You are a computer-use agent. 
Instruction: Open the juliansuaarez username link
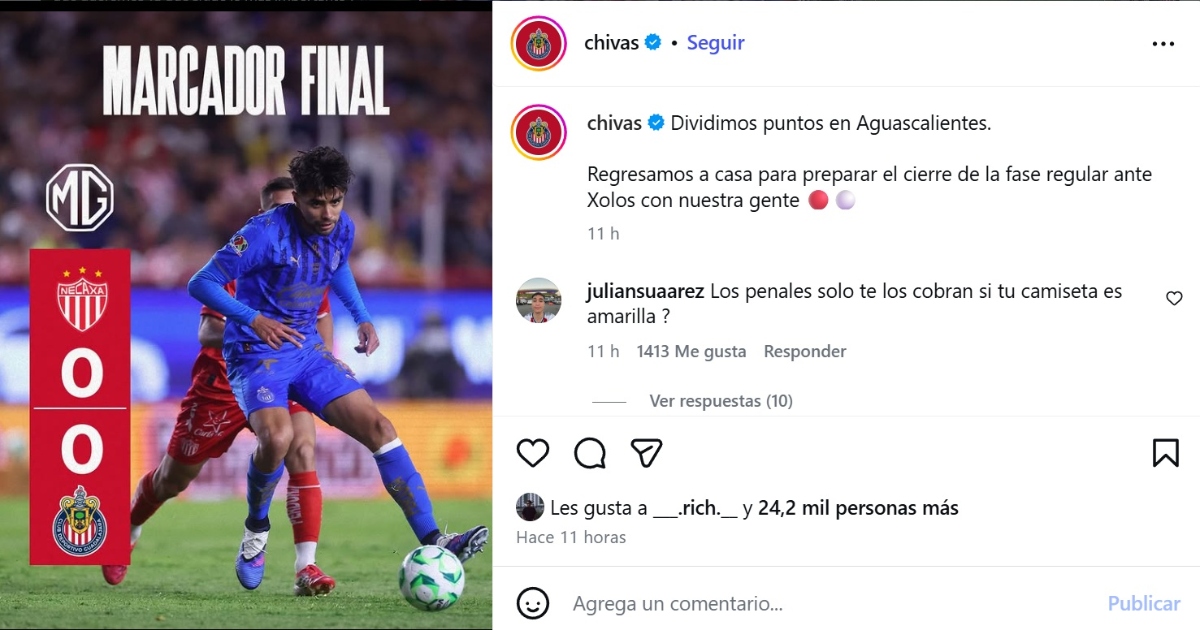646,292
